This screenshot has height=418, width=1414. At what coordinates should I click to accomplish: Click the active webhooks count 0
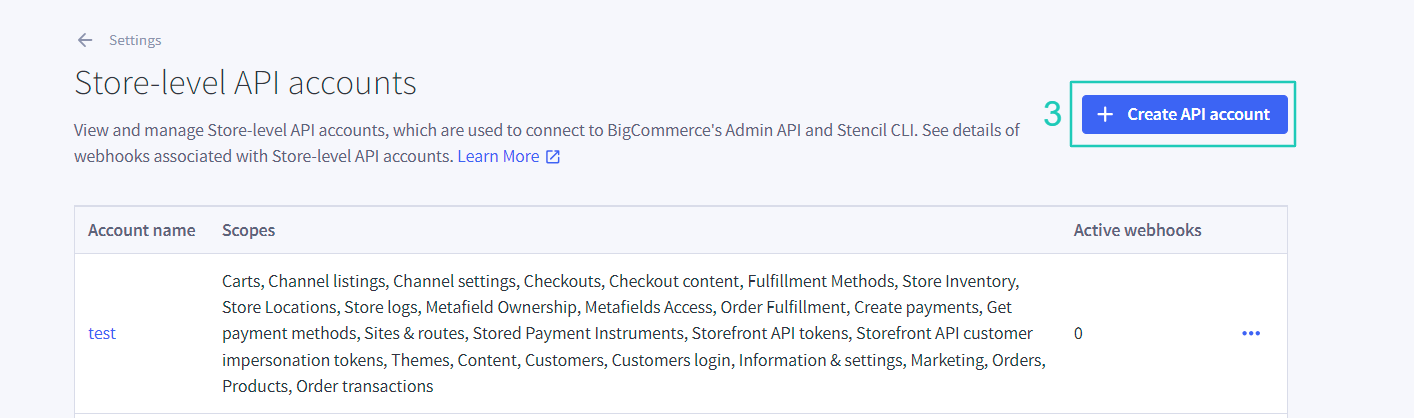click(x=1078, y=333)
